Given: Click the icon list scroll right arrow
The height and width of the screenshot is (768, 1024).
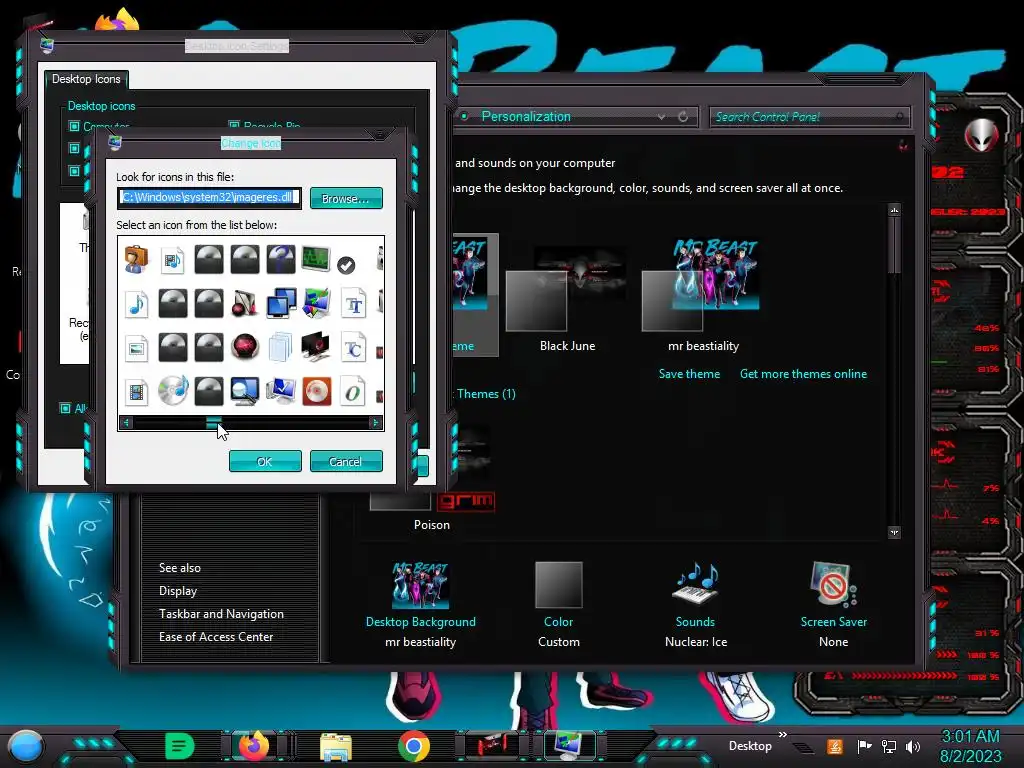Looking at the screenshot, I should 376,423.
